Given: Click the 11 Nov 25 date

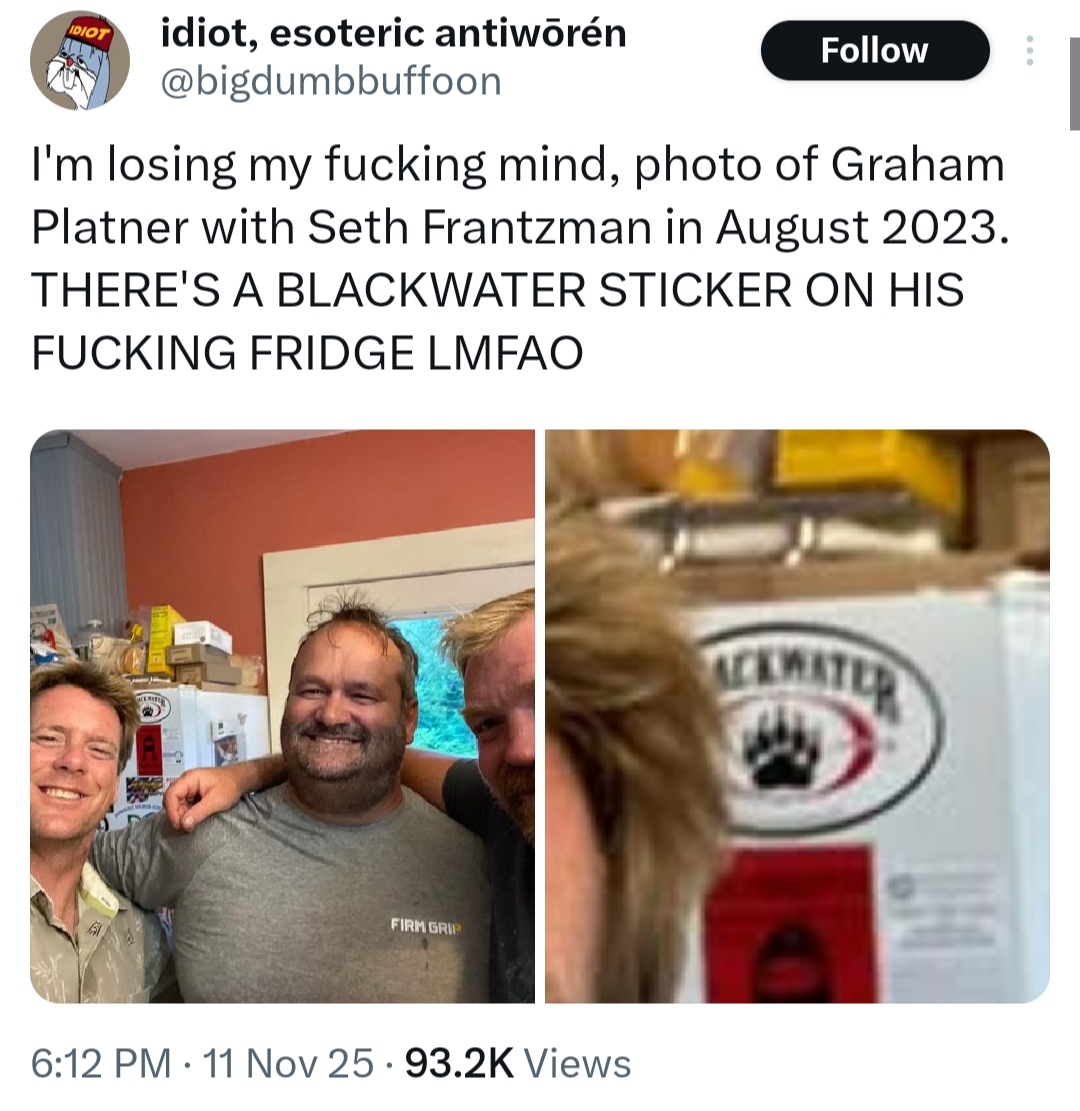Looking at the screenshot, I should [x=288, y=1064].
